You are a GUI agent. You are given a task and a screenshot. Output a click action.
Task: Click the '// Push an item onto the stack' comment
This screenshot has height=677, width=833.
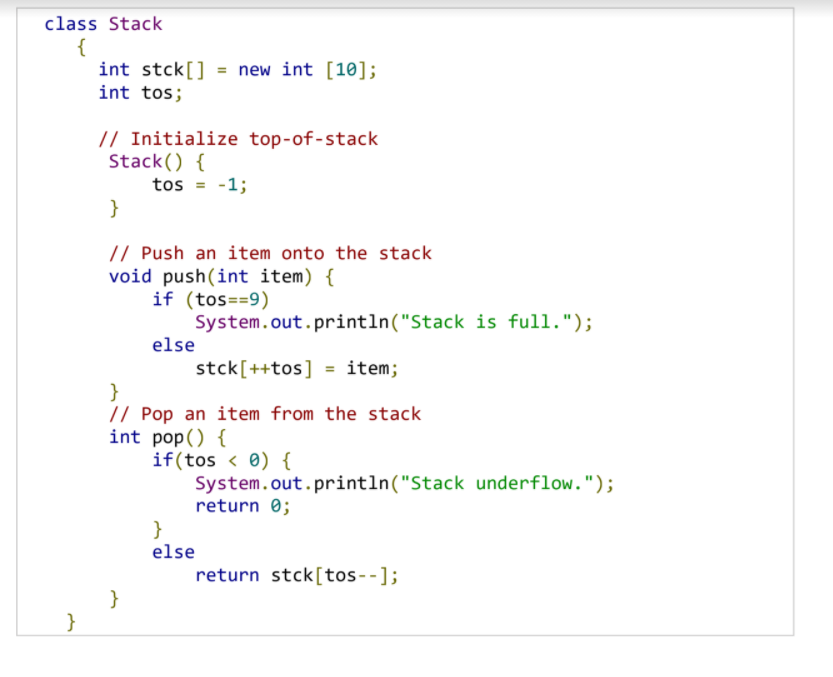[x=270, y=253]
